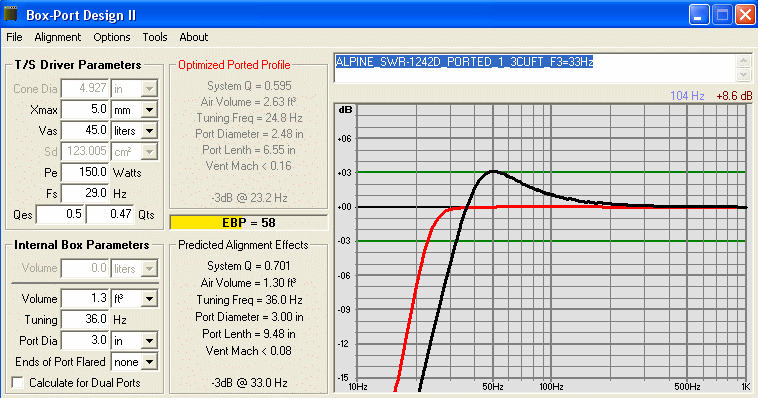This screenshot has width=758, height=398.
Task: Click the '104 Hz' cursor readout
Action: pyautogui.click(x=687, y=96)
